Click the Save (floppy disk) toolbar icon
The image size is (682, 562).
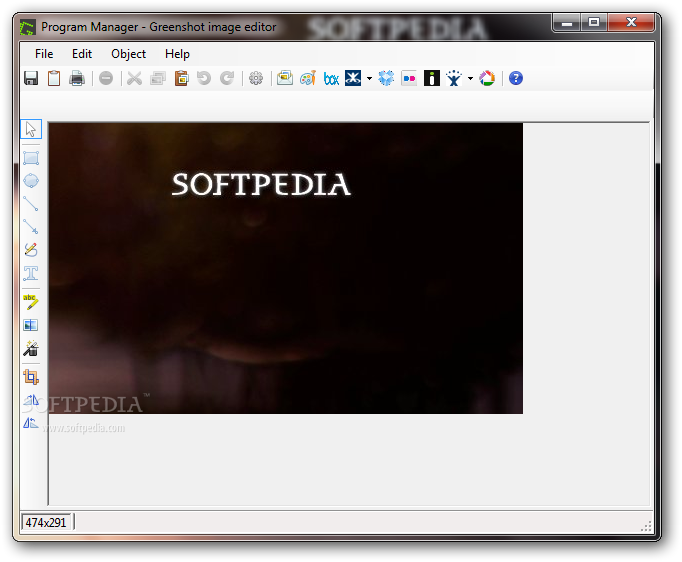31,78
